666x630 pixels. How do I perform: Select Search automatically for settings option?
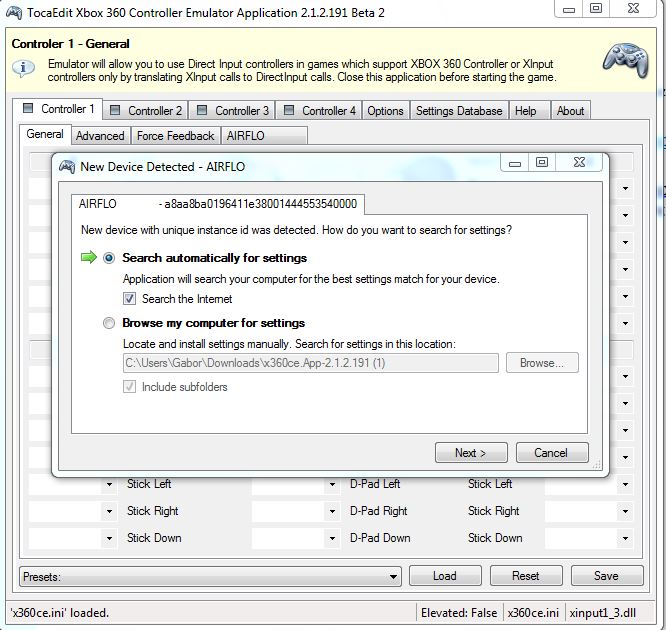[109, 258]
